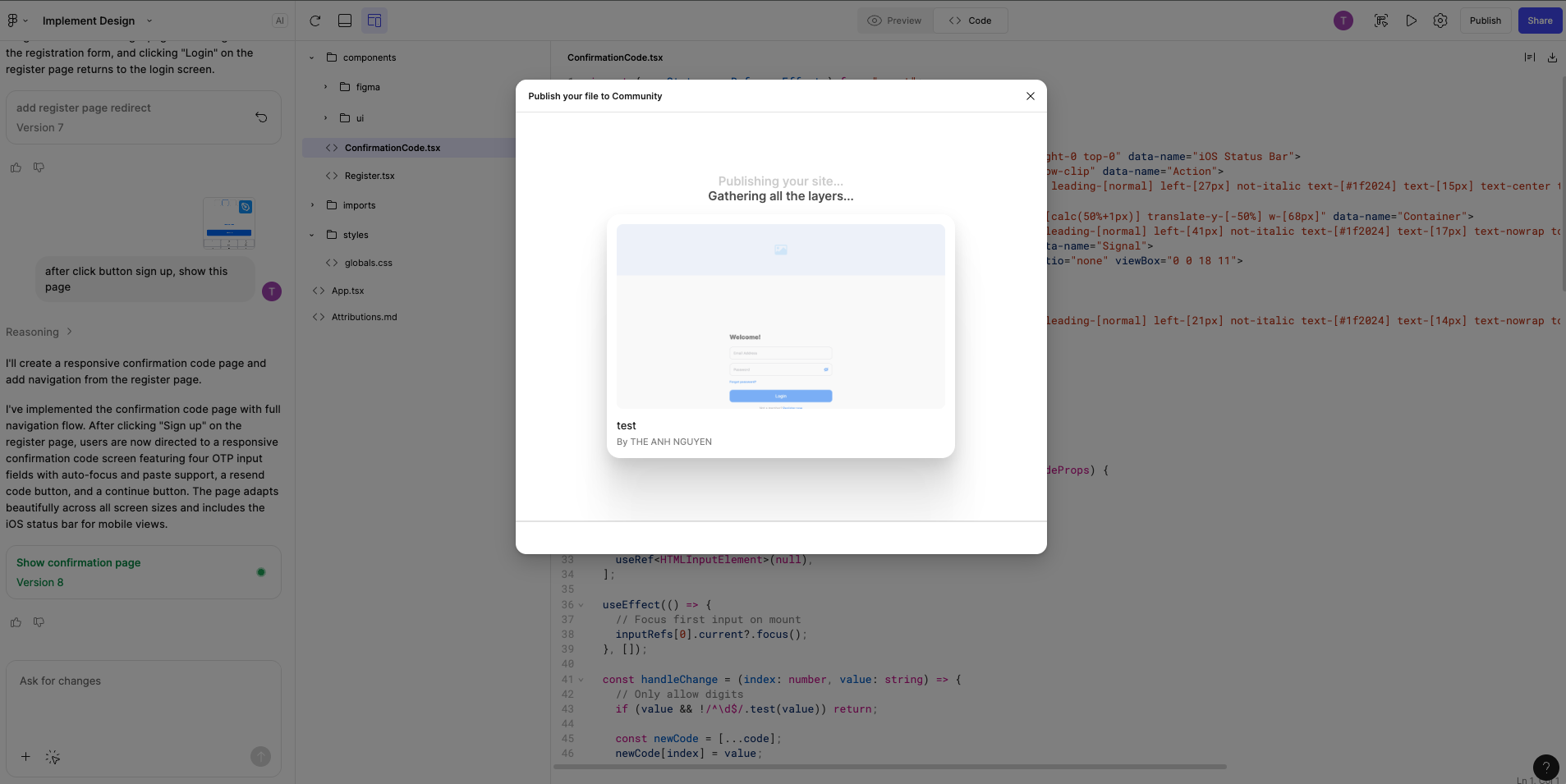Open the Figma logo menu

pos(16,21)
